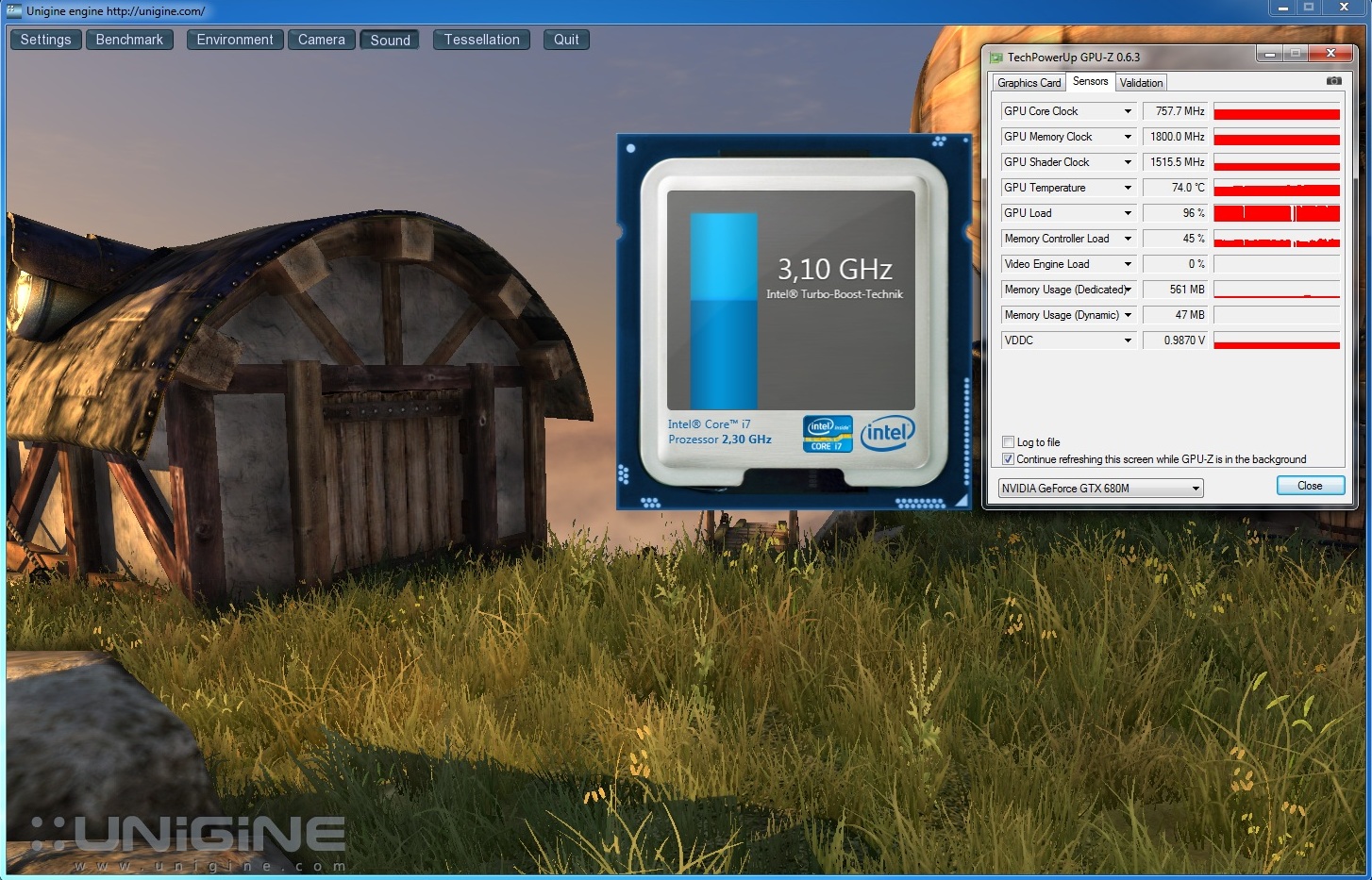The width and height of the screenshot is (1372, 880).
Task: Expand the VDDC sensor dropdown
Action: pos(1127,340)
